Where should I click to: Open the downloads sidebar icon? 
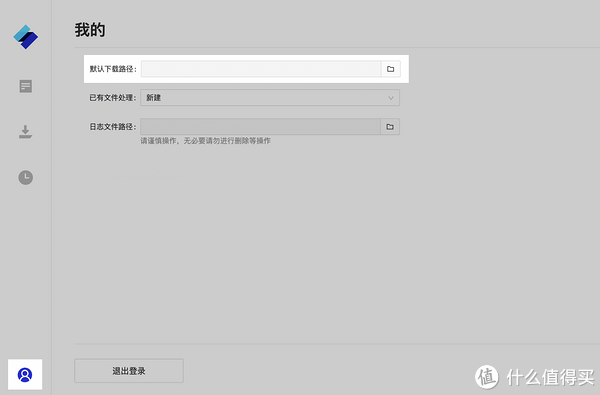coord(26,132)
